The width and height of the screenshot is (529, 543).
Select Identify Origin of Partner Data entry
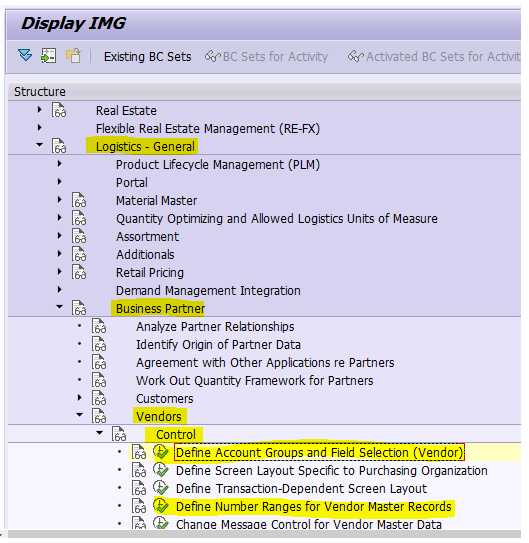tap(218, 345)
